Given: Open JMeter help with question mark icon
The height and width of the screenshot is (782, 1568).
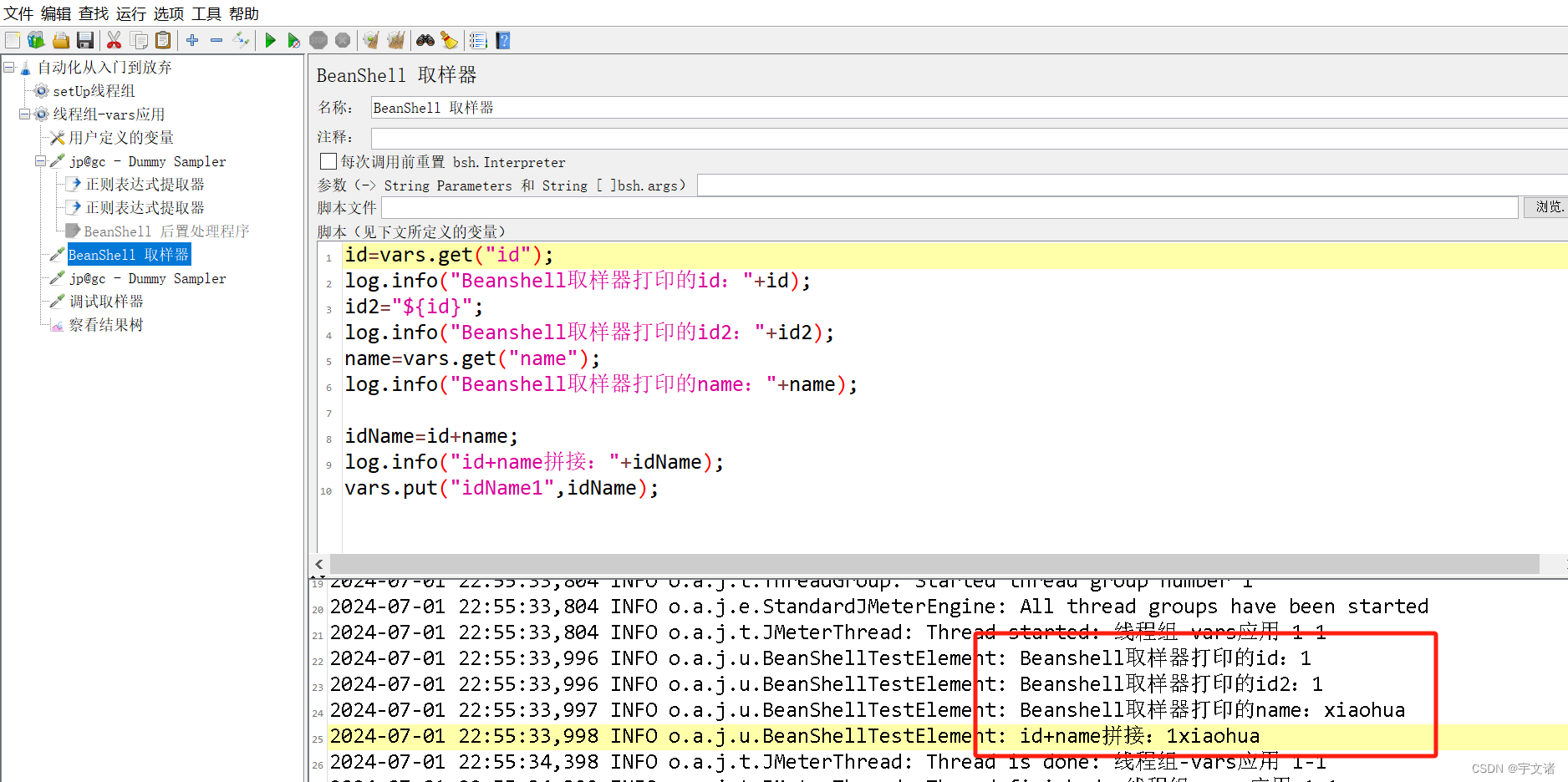Looking at the screenshot, I should pos(502,39).
